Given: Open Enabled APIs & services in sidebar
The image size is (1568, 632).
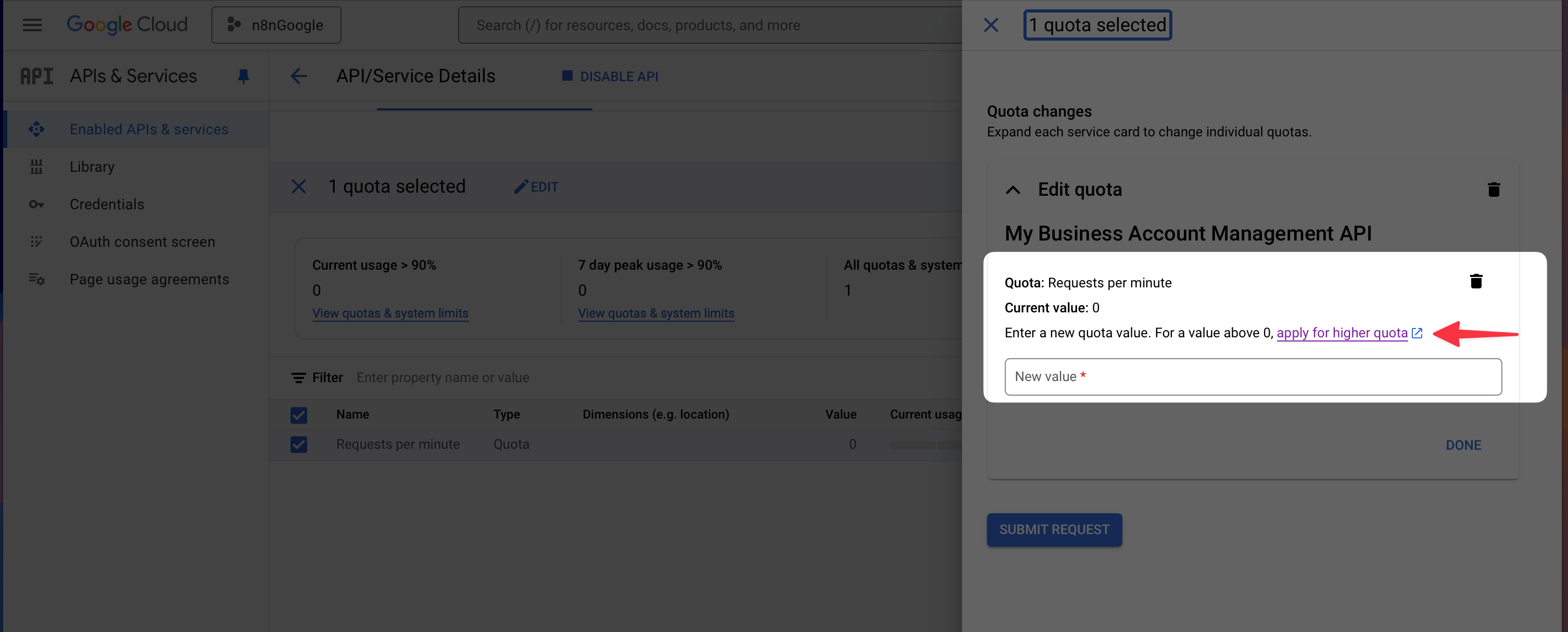Looking at the screenshot, I should [x=148, y=129].
